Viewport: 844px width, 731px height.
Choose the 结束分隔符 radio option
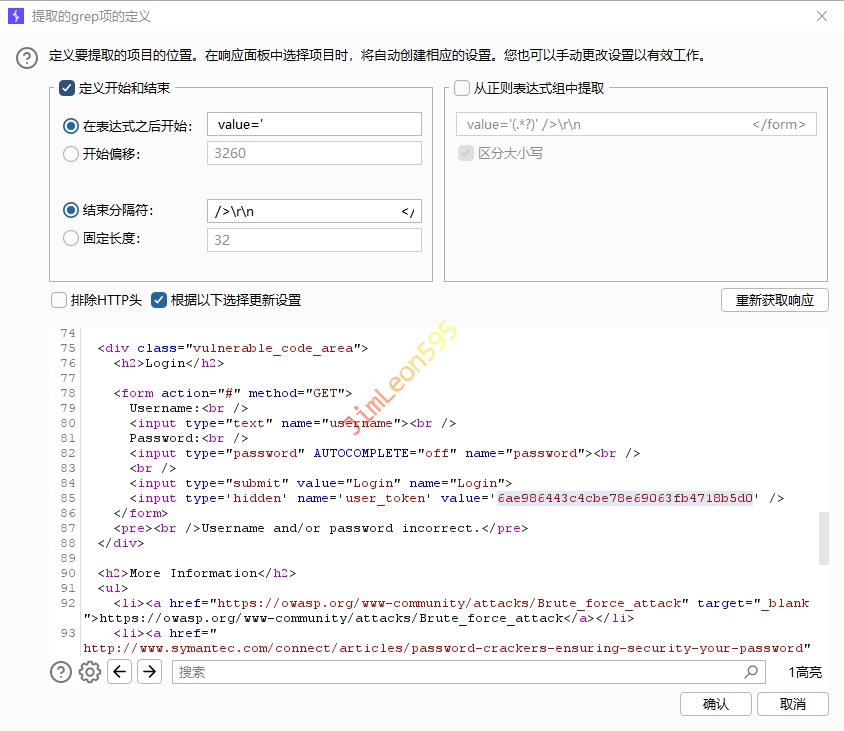pyautogui.click(x=71, y=211)
